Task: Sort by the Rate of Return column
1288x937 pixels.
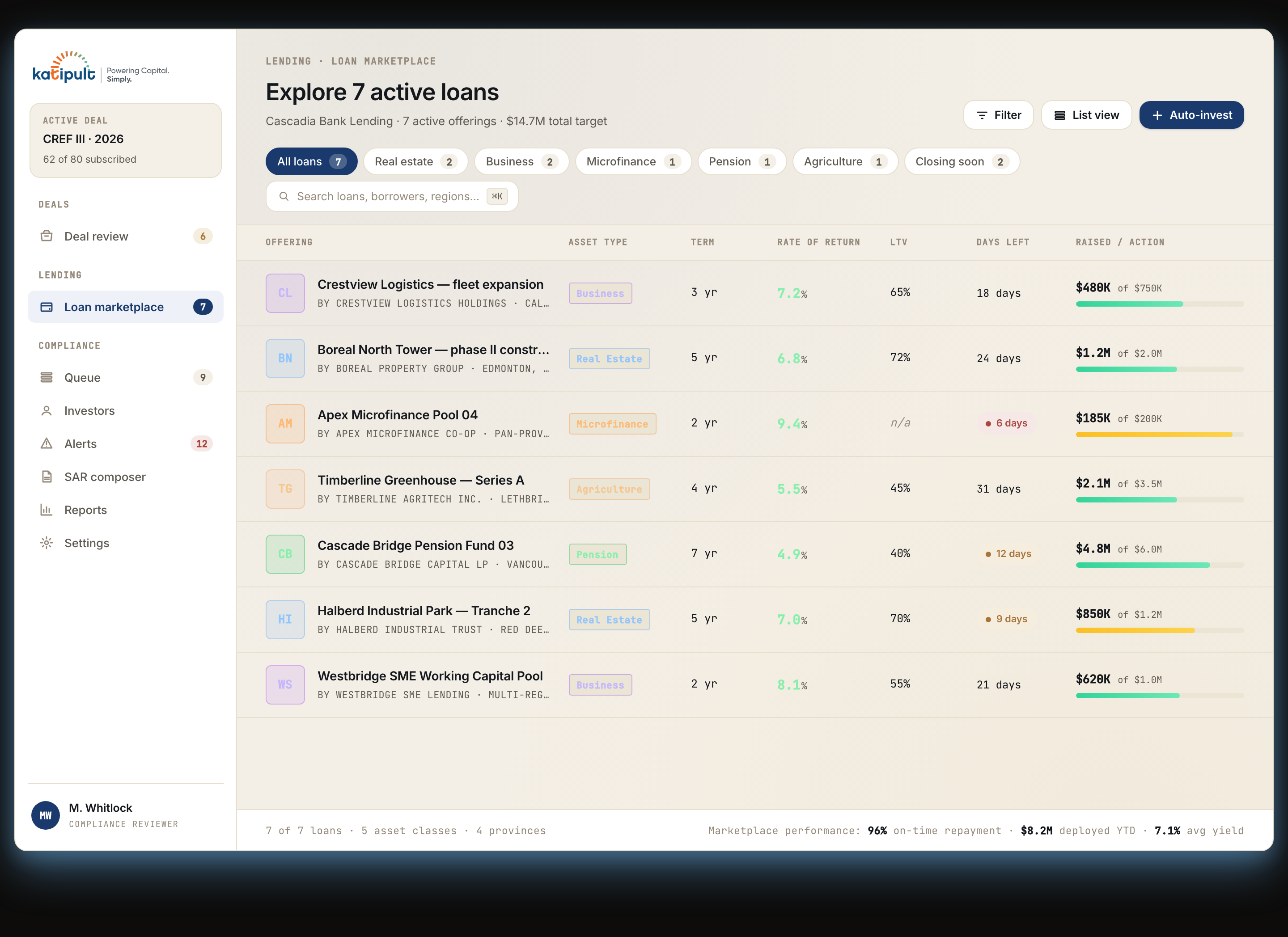Action: [818, 242]
